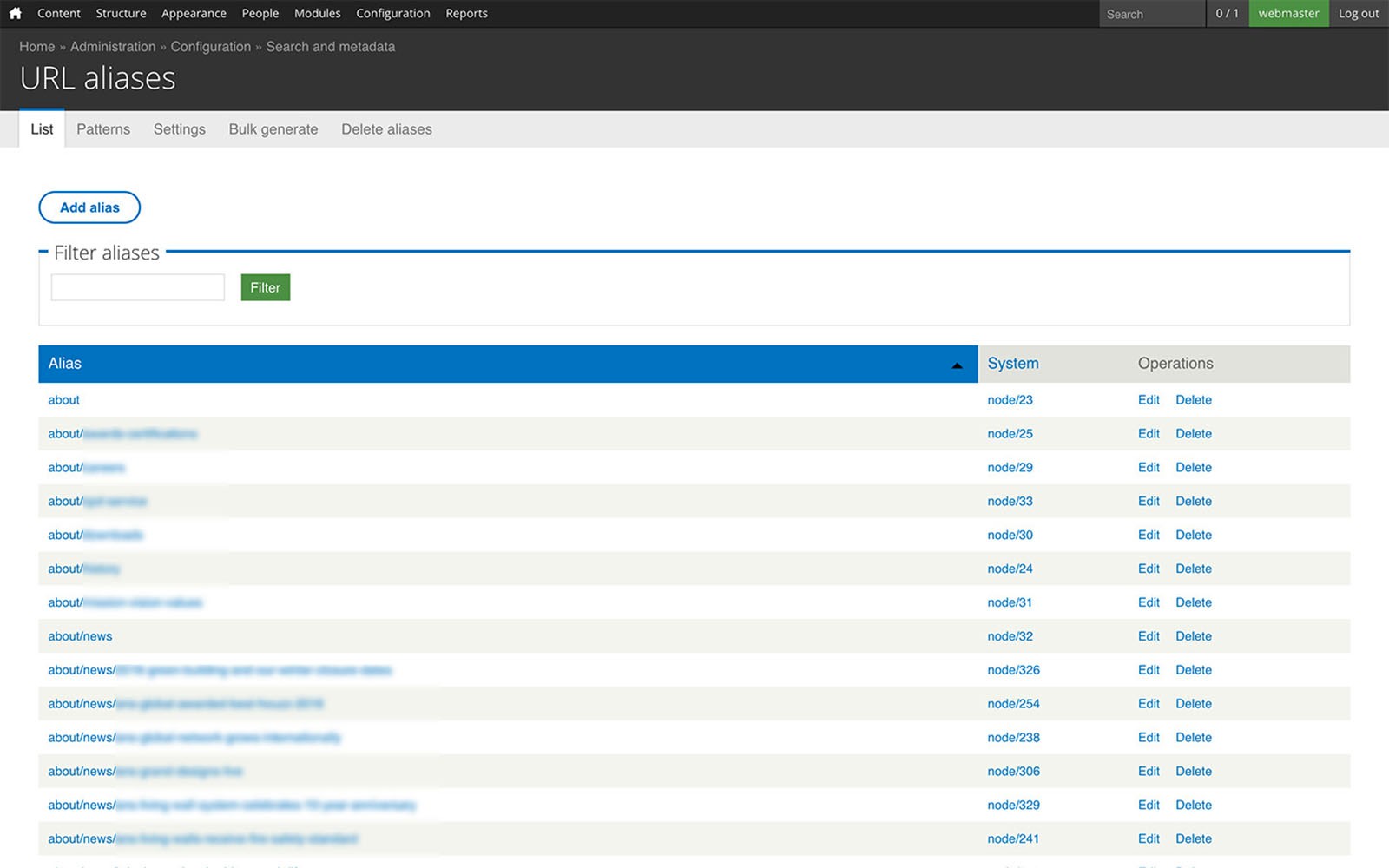
Task: Select the List tab
Action: coord(42,129)
